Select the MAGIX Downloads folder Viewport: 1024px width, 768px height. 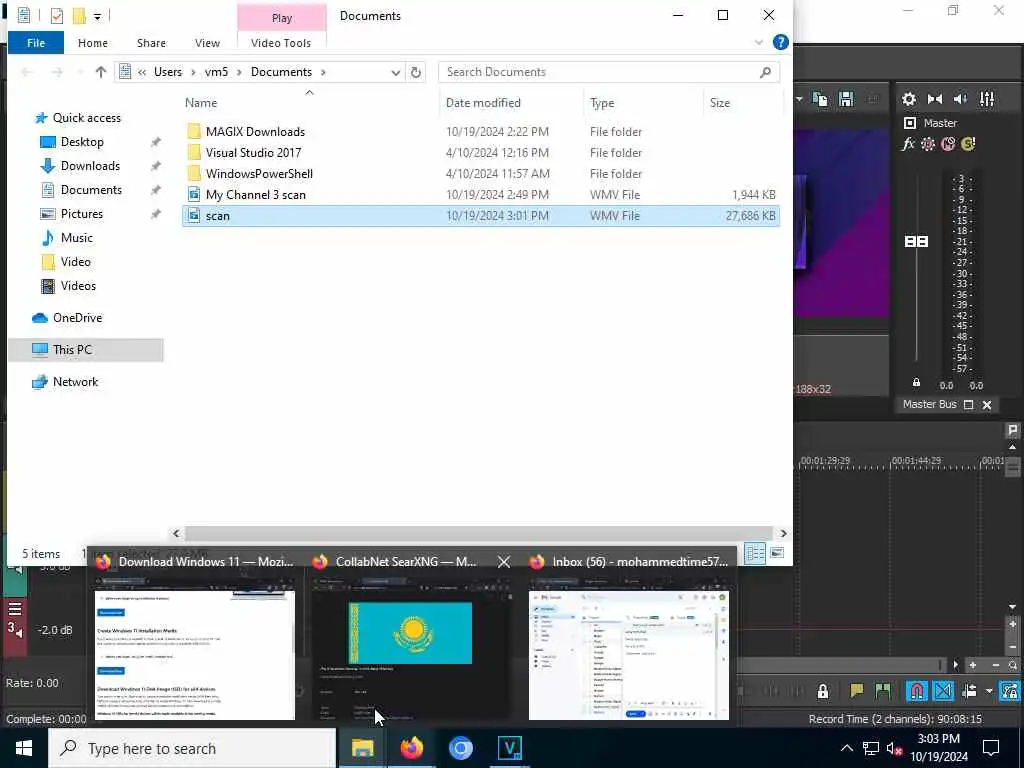tap(480, 132)
